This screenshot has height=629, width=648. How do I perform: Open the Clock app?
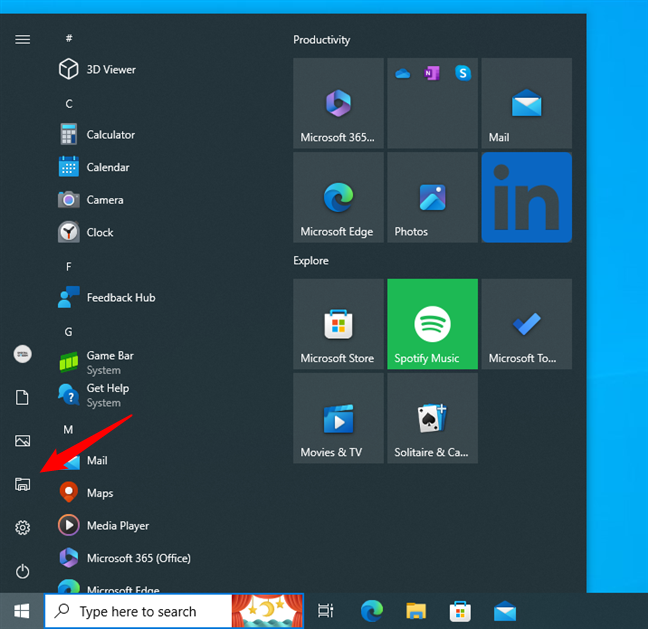86,232
